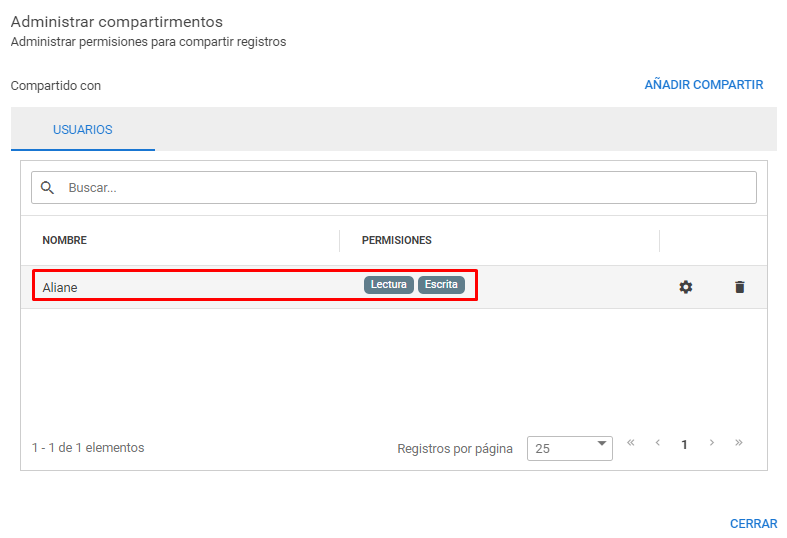
Task: Open settings gear for Aliane's share
Action: [686, 287]
